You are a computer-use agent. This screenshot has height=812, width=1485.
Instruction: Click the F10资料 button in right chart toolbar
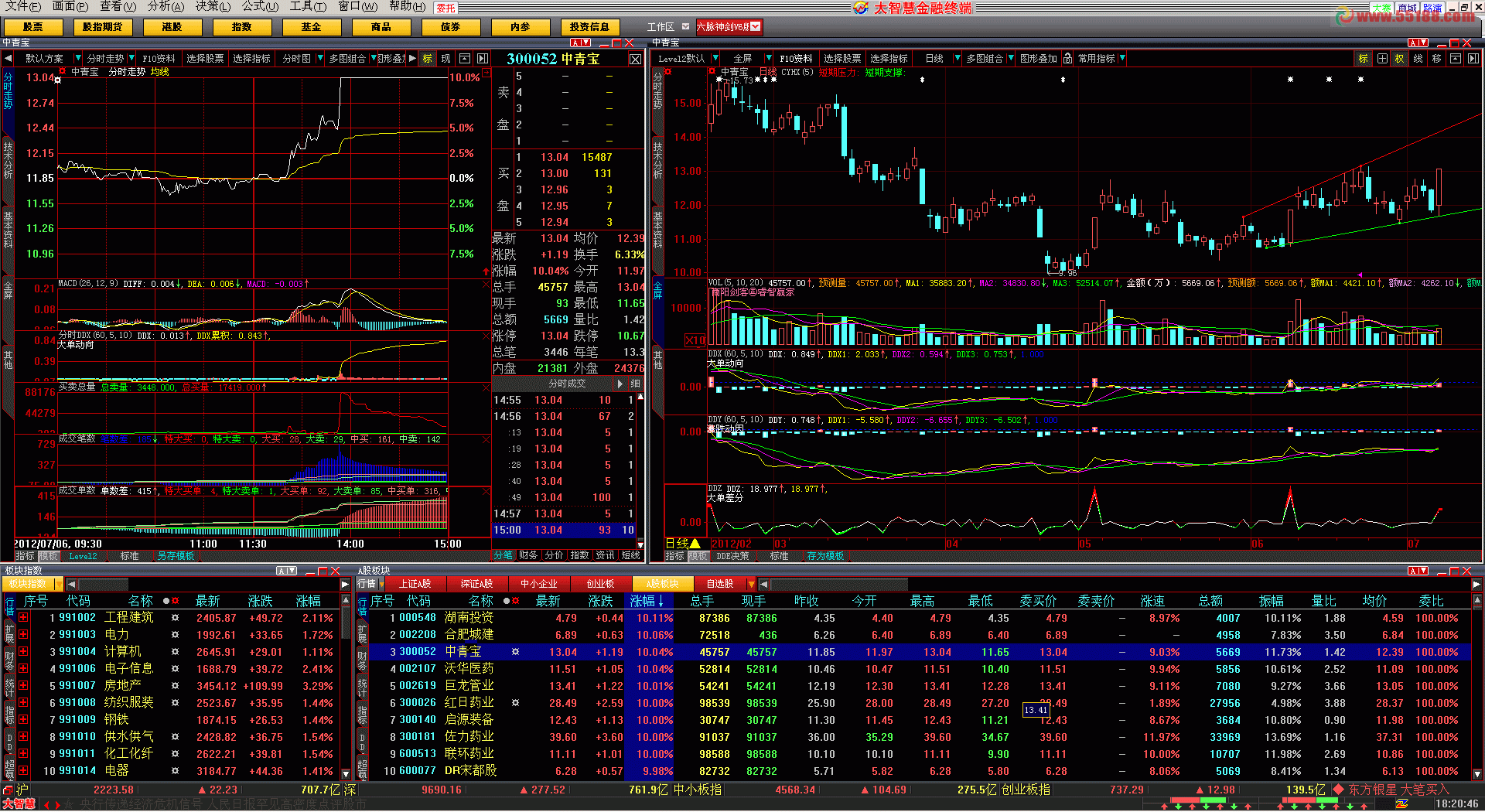[796, 59]
